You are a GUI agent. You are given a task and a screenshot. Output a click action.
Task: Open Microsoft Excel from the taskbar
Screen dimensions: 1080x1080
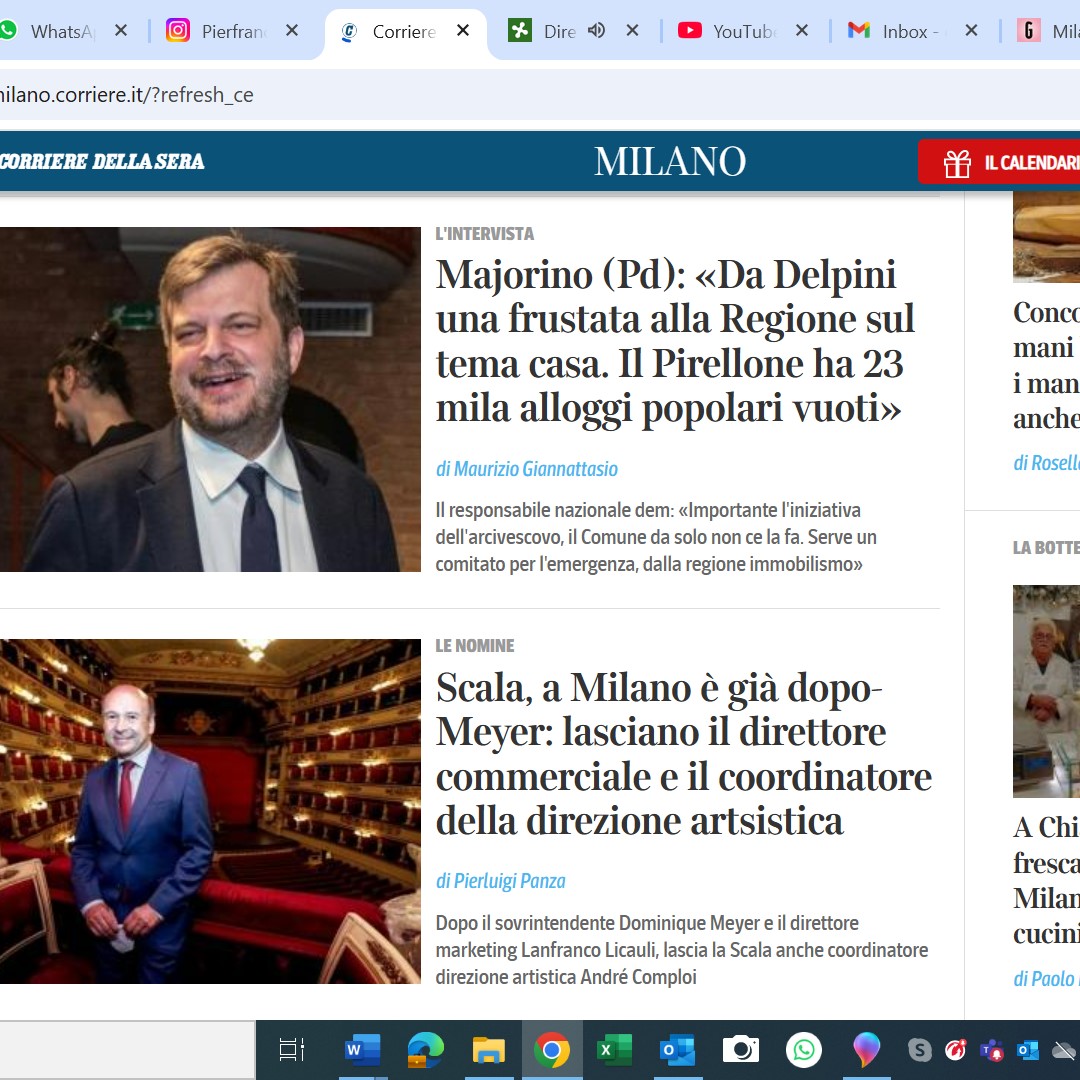pos(614,1050)
